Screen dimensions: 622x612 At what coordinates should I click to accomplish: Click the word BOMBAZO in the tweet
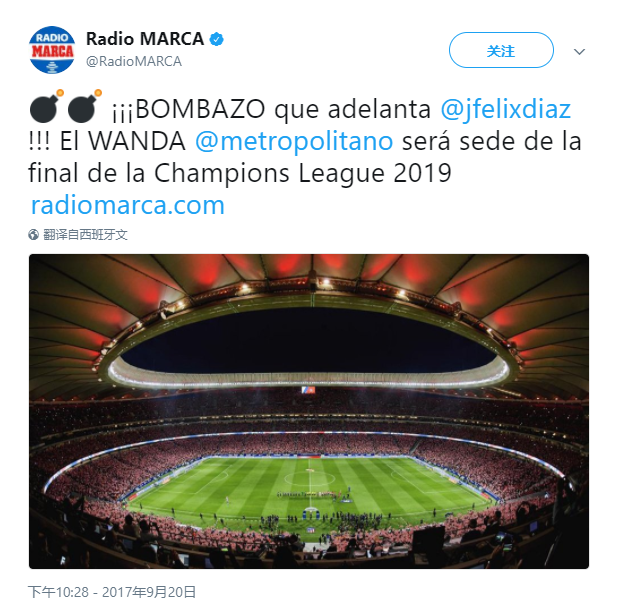200,109
